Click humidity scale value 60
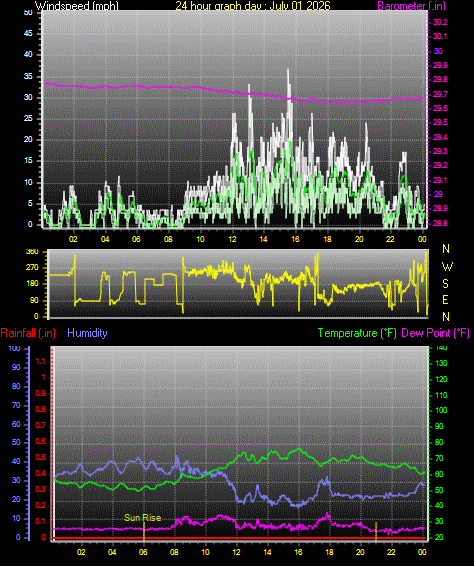This screenshot has width=474, height=566. pyautogui.click(x=16, y=424)
